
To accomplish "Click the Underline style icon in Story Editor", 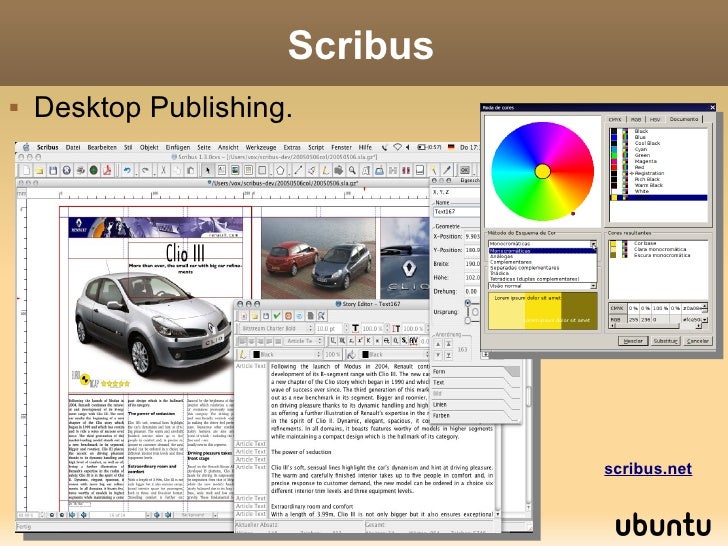I will (333, 341).
